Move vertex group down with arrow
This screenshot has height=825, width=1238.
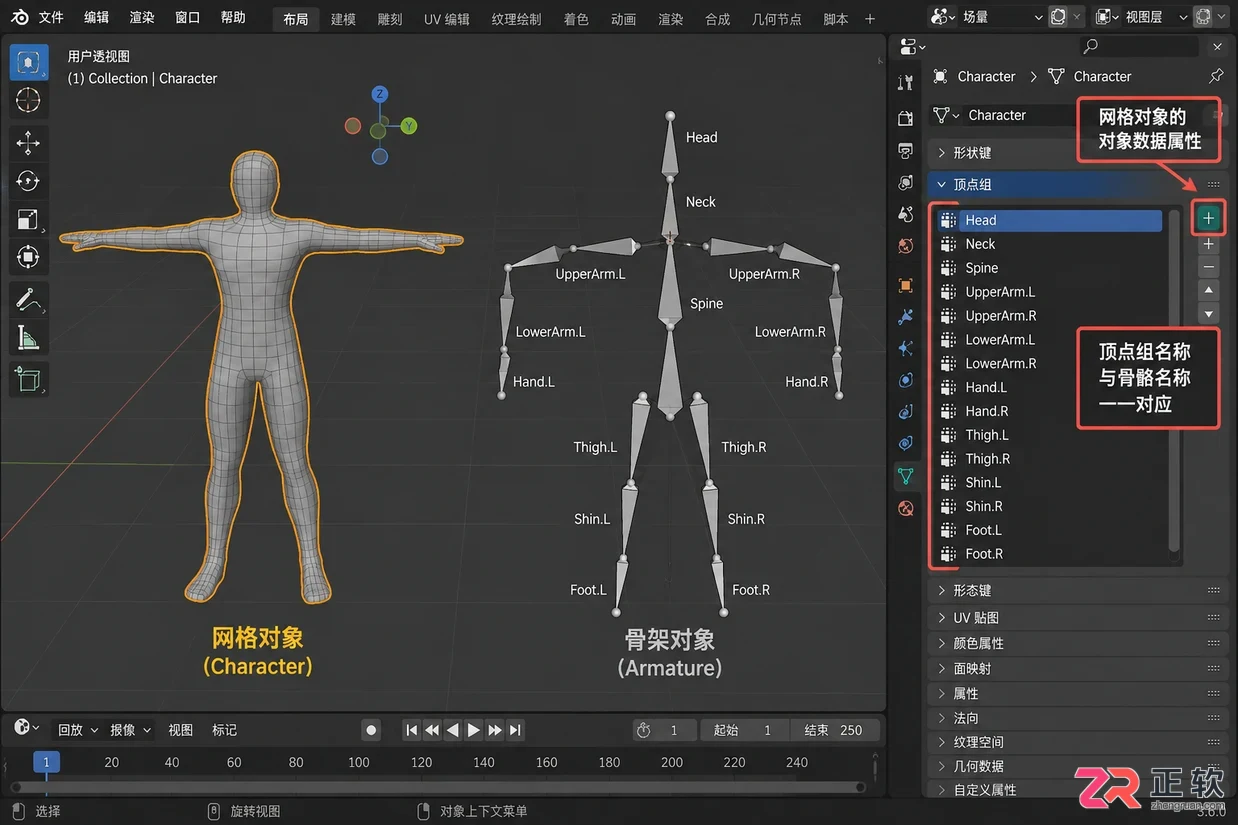[x=1209, y=314]
